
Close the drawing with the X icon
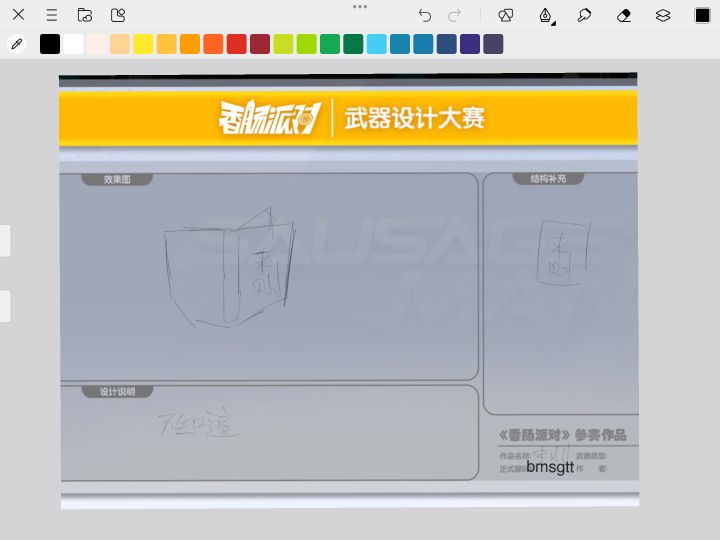click(18, 15)
